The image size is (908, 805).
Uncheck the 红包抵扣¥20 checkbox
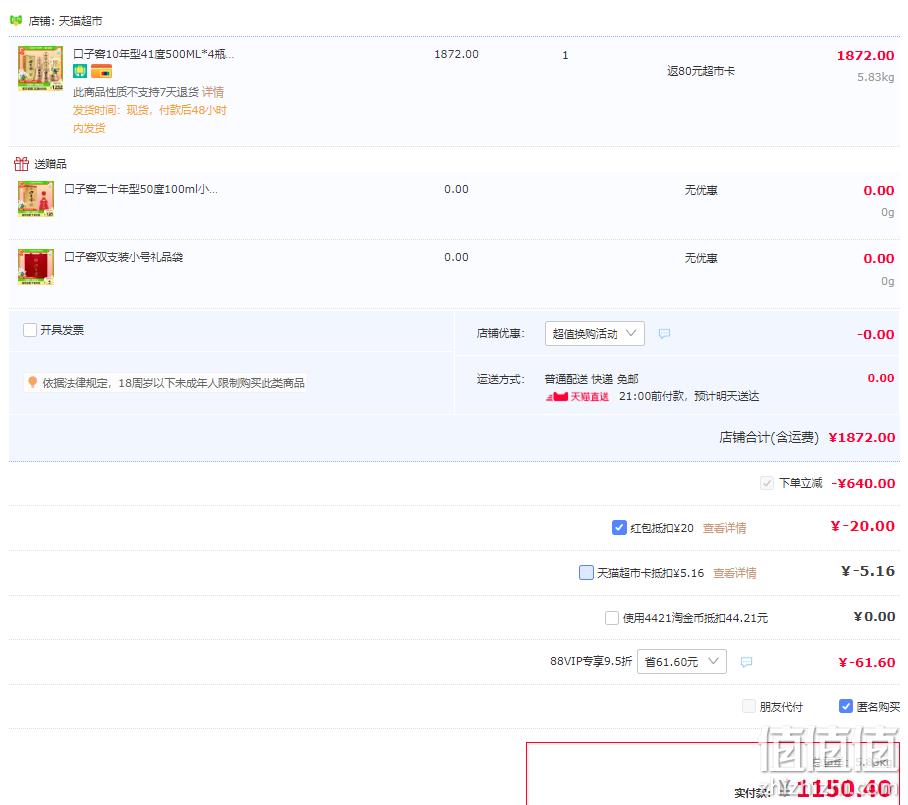tap(618, 528)
